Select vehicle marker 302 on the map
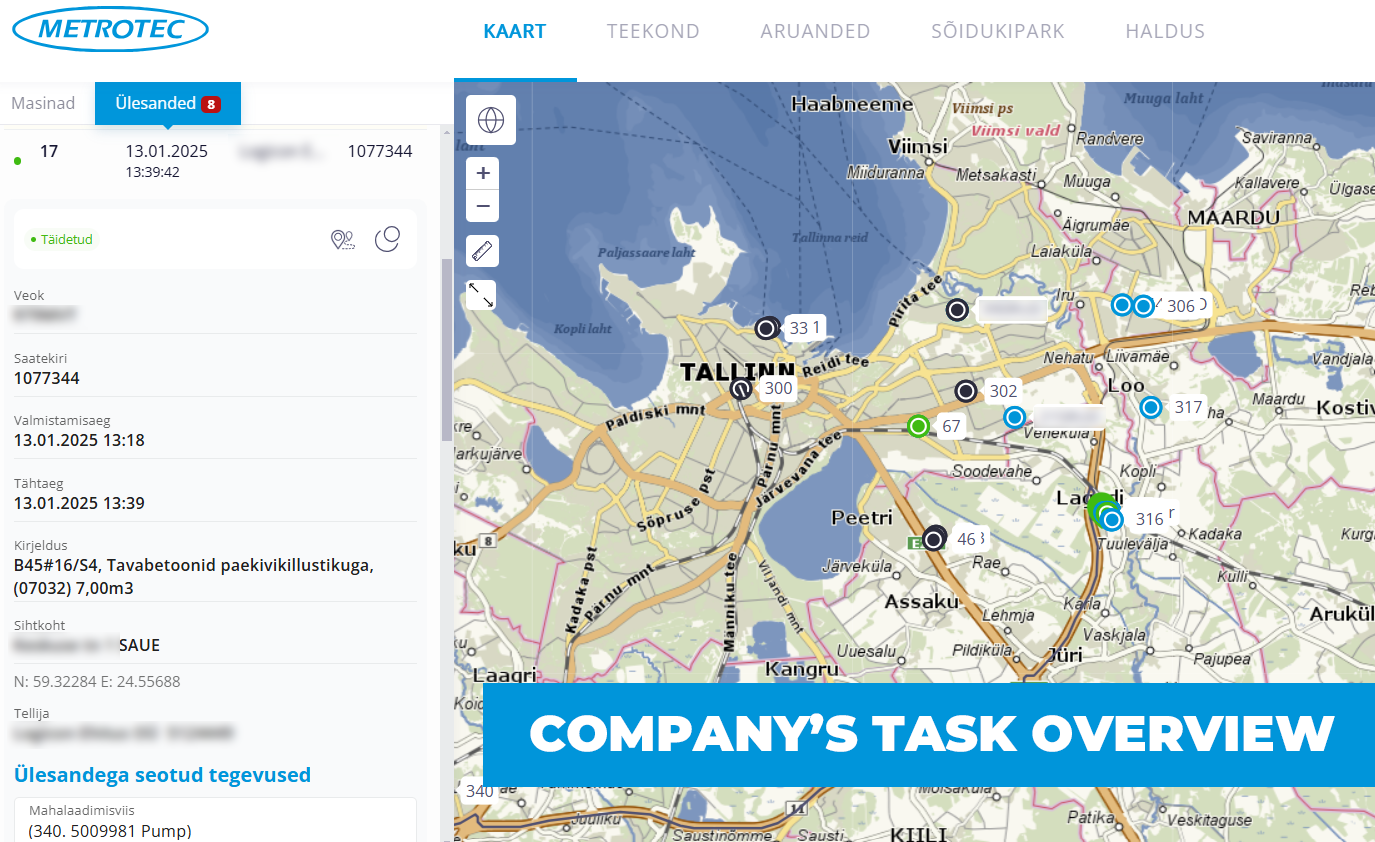Viewport: 1375px width, 842px height. click(x=966, y=392)
